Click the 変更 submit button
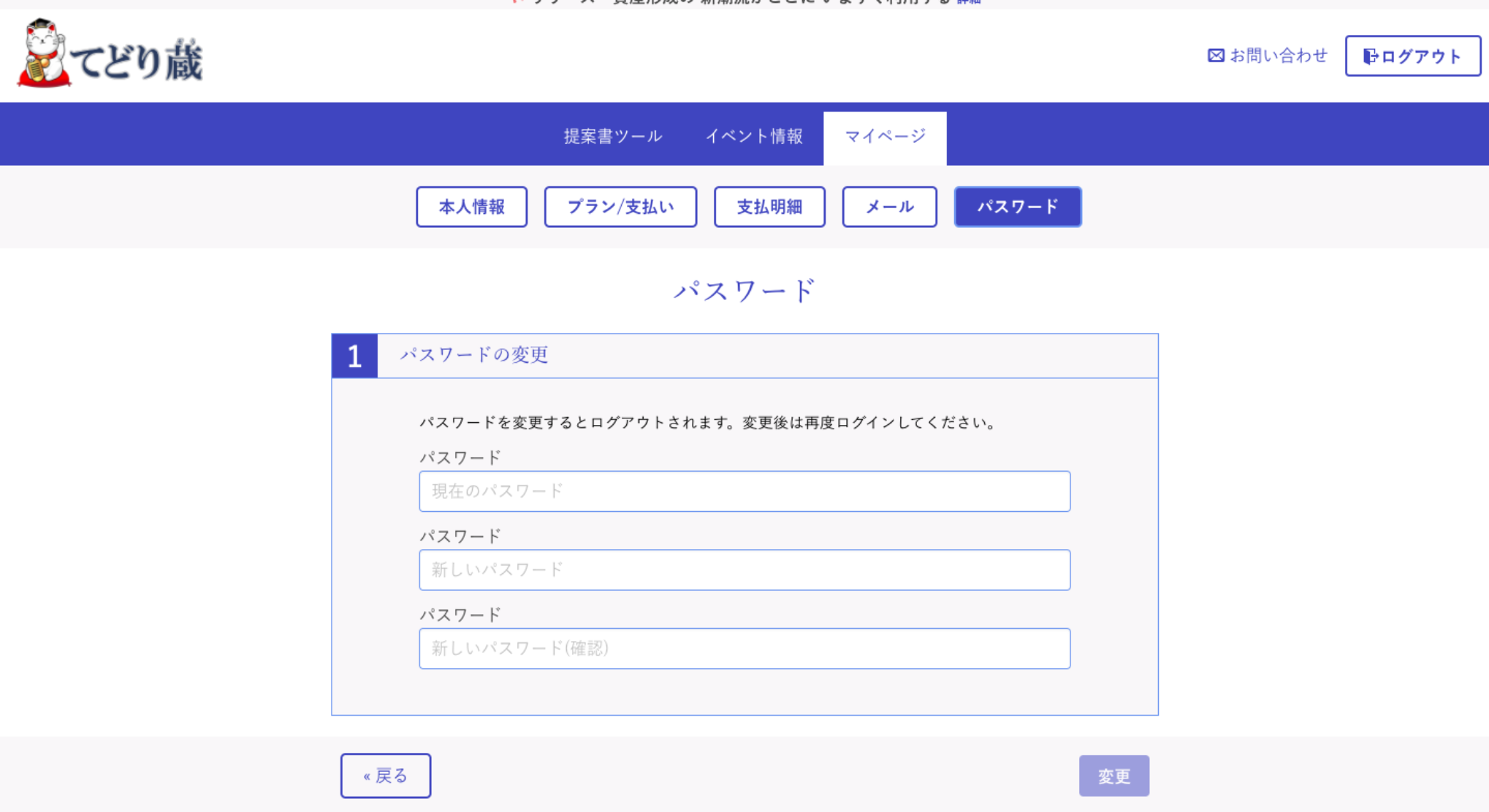 [x=1113, y=775]
